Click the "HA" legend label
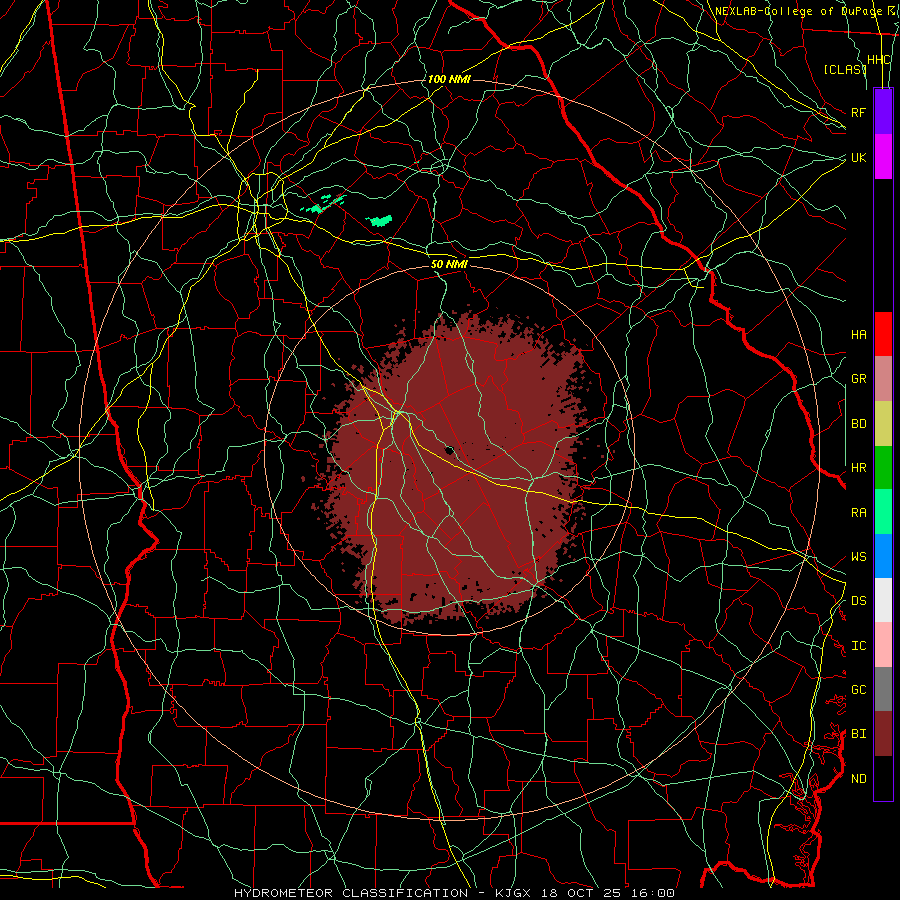Image resolution: width=900 pixels, height=900 pixels. pos(858,335)
